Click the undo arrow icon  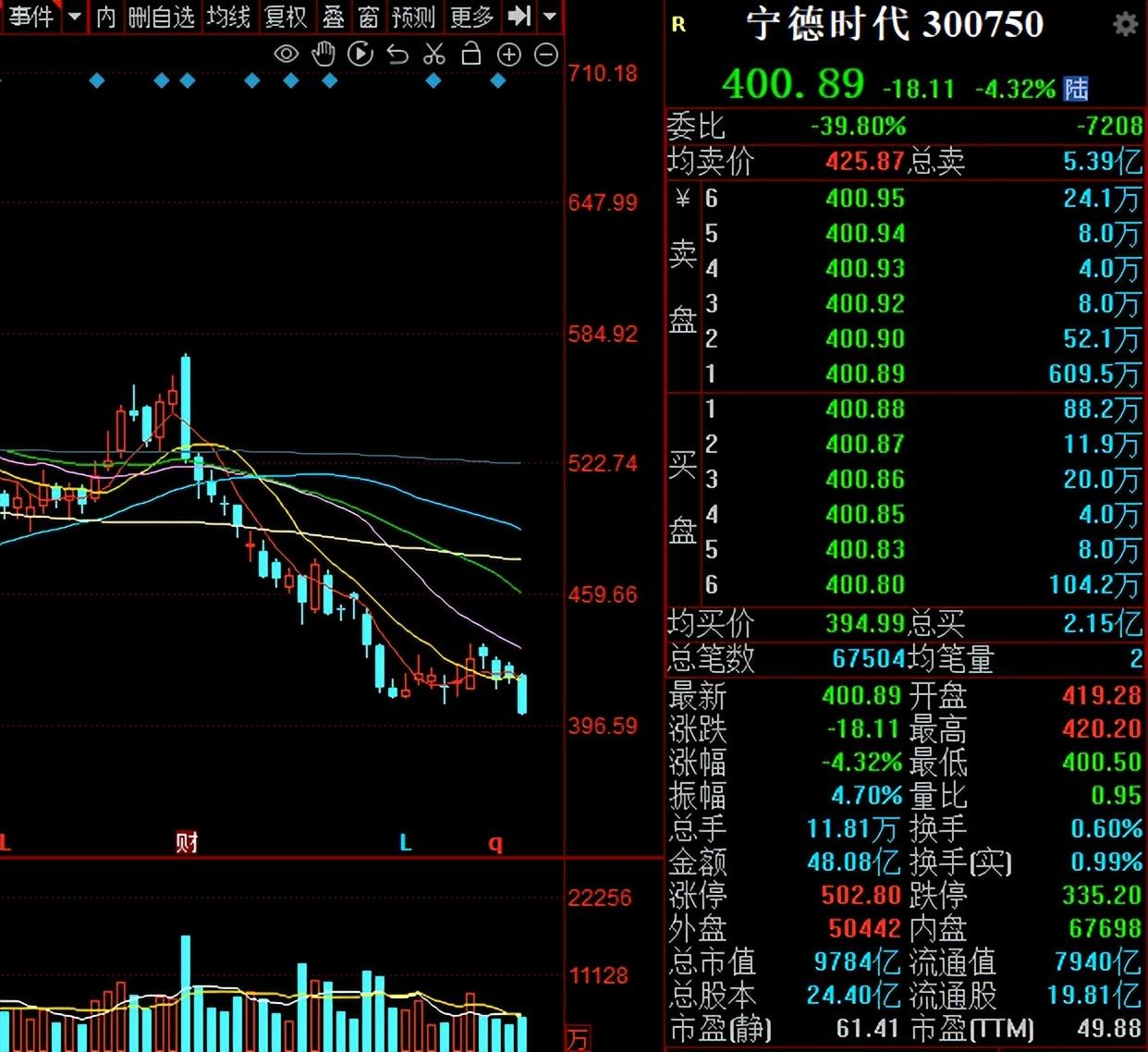[x=397, y=55]
